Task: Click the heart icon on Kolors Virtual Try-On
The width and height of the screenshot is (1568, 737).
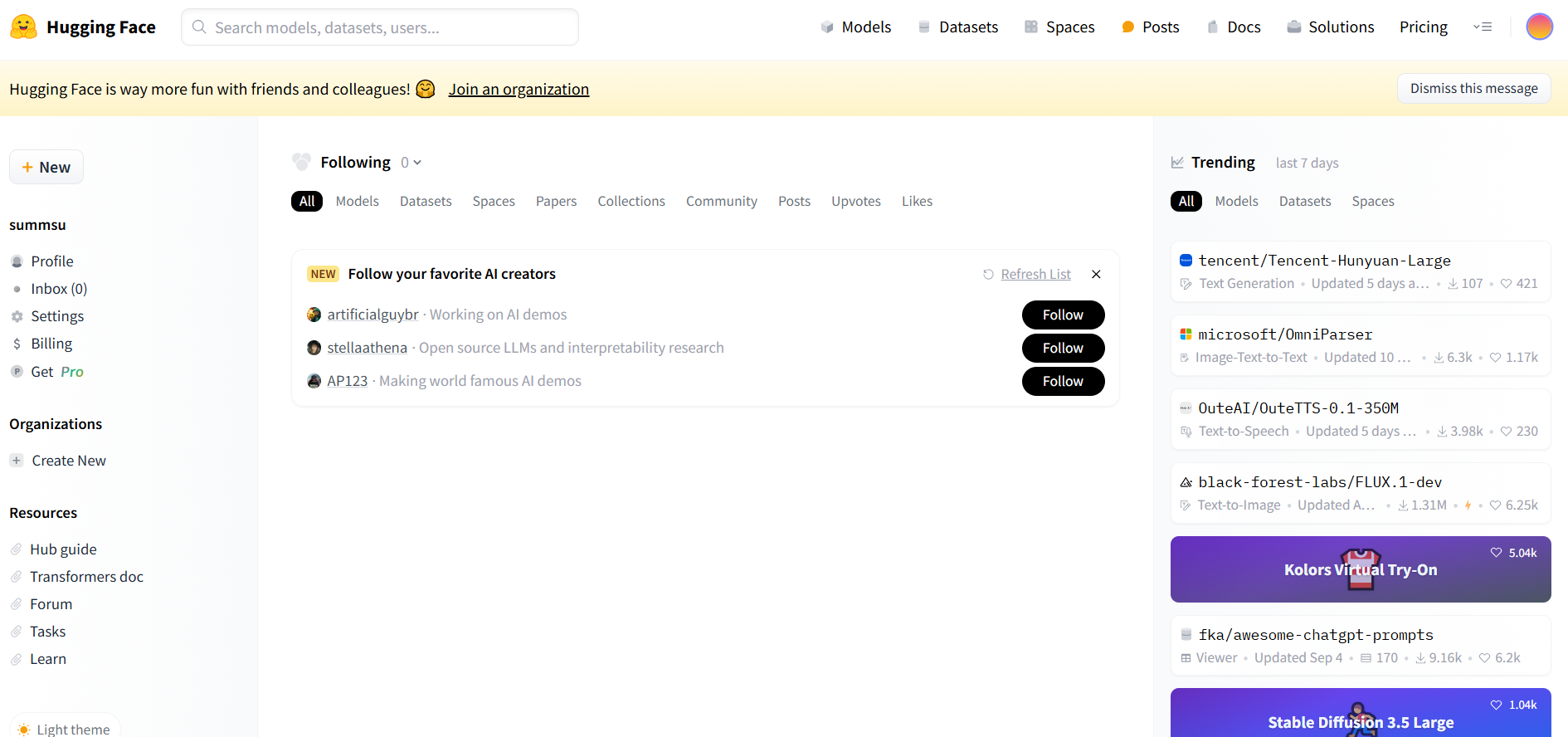Action: 1496,553
